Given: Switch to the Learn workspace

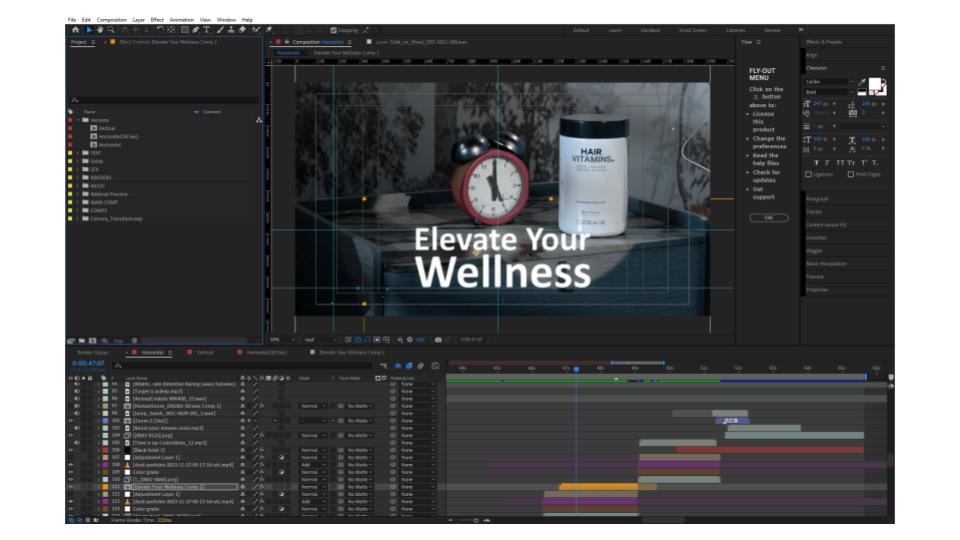Looking at the screenshot, I should point(615,30).
